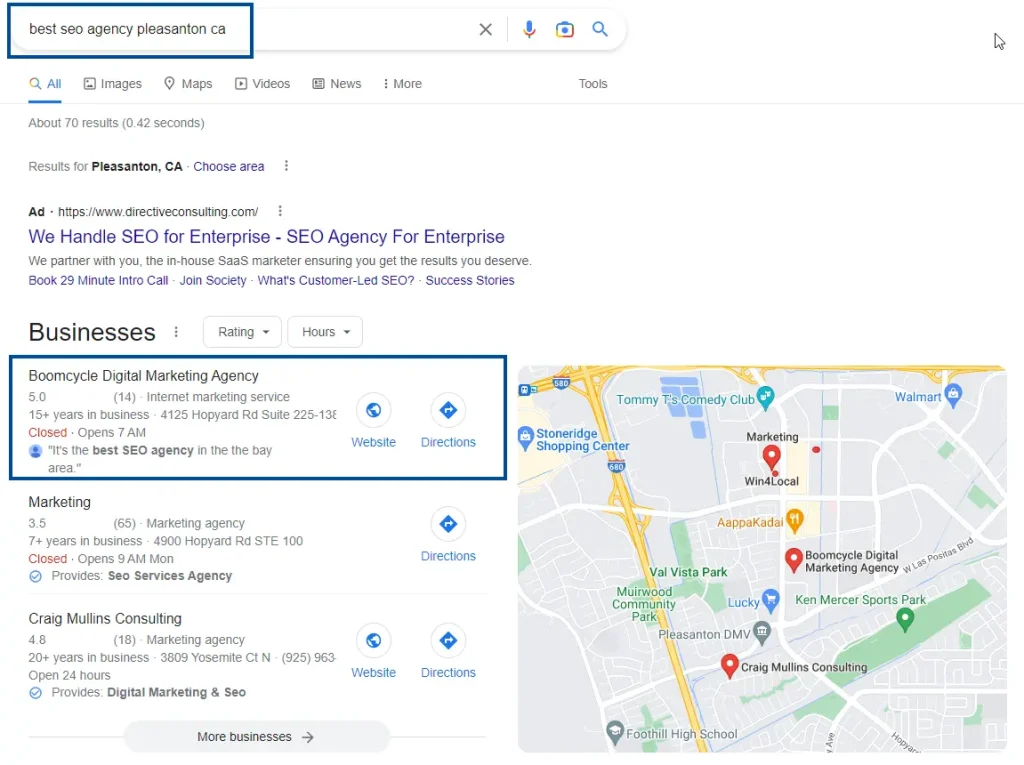Switch to the Maps tab
Viewport: 1024px width, 765px height.
188,84
